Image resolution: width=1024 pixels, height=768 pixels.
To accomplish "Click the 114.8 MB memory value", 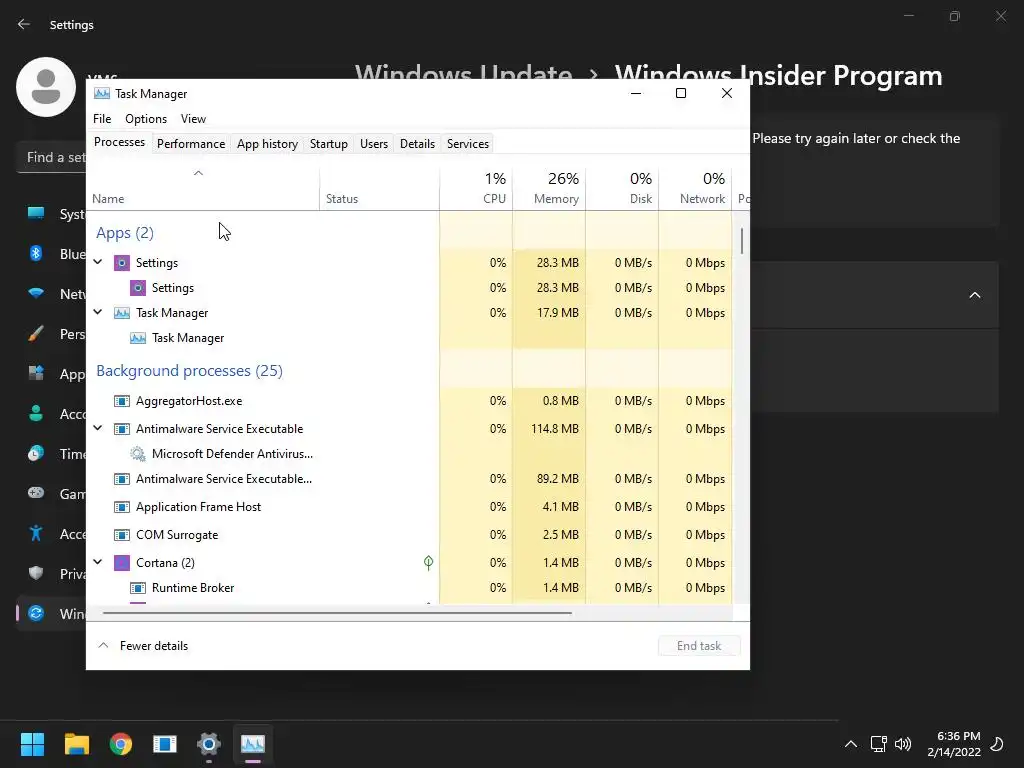I will point(554,429).
